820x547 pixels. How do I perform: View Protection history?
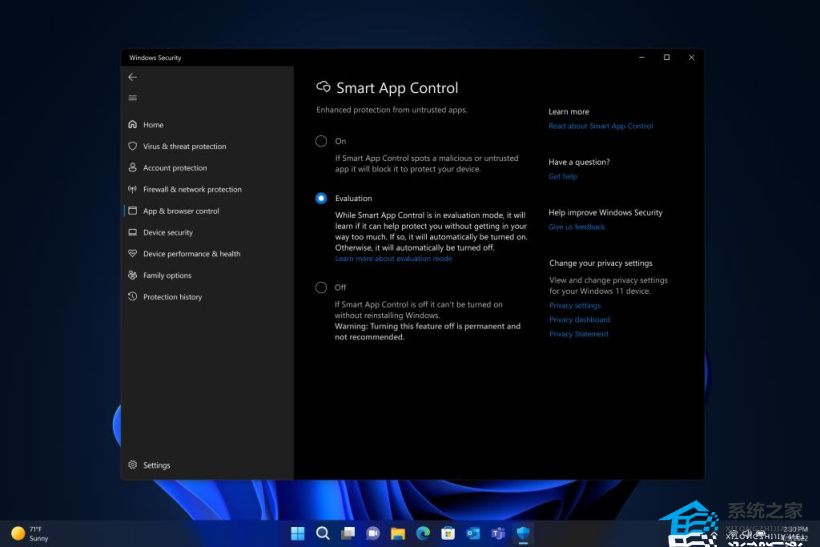coord(172,297)
